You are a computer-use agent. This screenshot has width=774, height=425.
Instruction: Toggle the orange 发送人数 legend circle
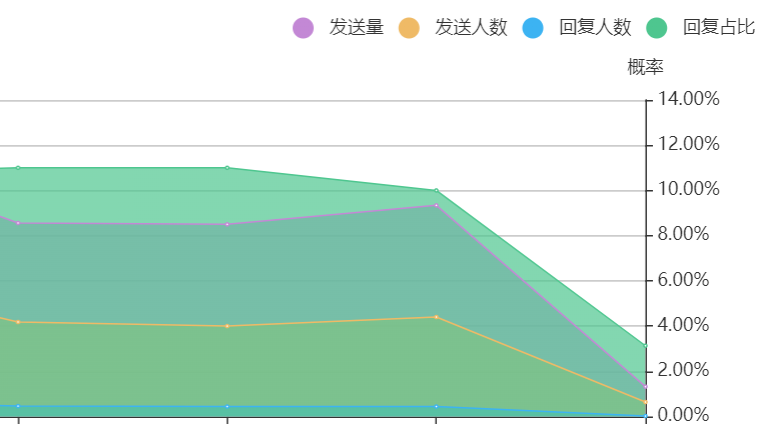click(x=409, y=28)
